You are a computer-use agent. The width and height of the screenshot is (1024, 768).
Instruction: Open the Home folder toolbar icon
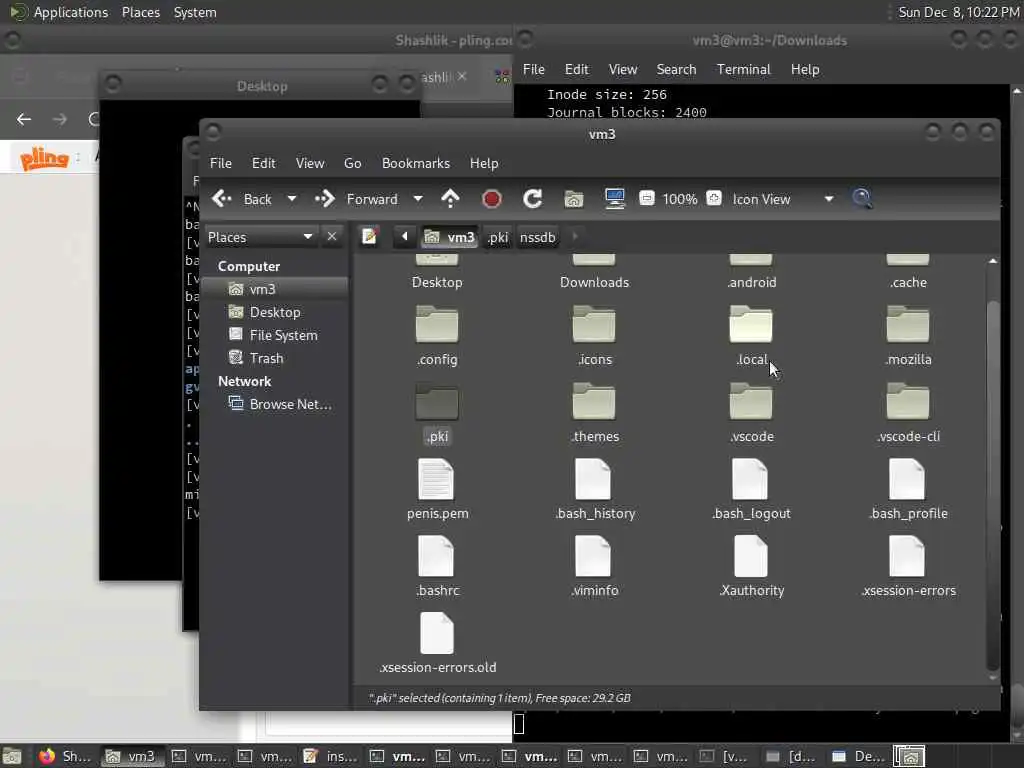(573, 199)
